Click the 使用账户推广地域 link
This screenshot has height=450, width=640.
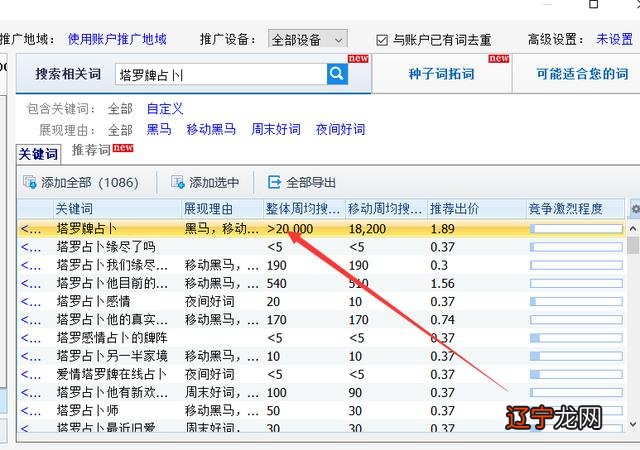[x=117, y=39]
